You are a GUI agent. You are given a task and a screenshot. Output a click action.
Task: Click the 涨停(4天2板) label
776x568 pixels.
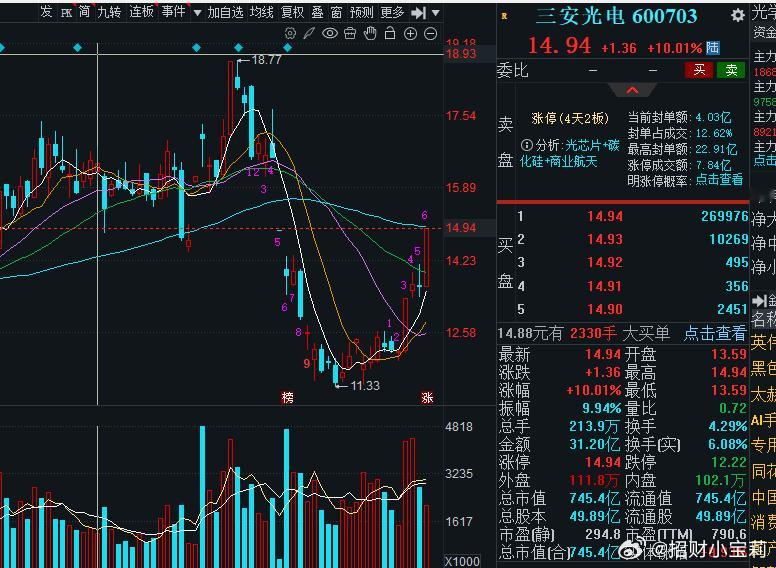tap(570, 118)
